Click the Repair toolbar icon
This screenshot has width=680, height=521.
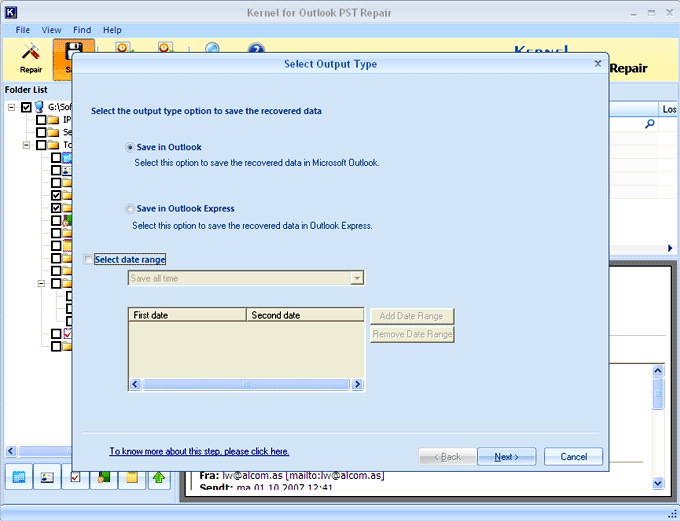click(x=30, y=58)
